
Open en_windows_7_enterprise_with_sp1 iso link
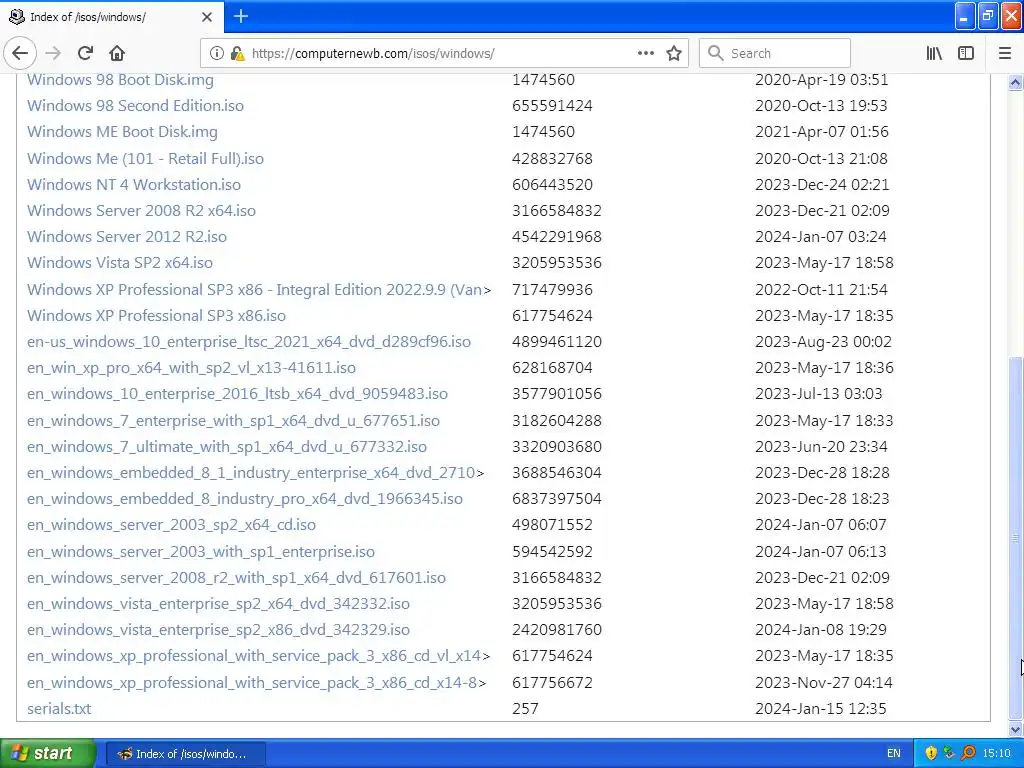pyautogui.click(x=233, y=421)
